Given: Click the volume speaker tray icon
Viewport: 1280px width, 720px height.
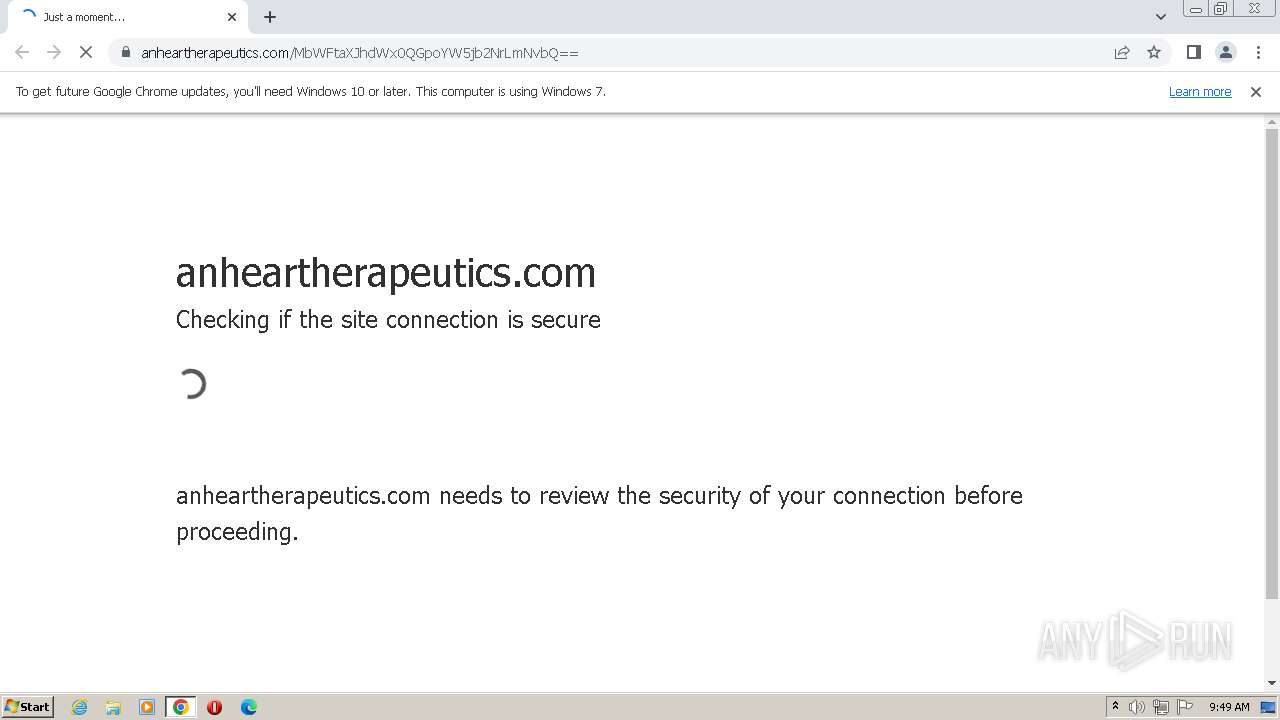Looking at the screenshot, I should tap(1137, 707).
